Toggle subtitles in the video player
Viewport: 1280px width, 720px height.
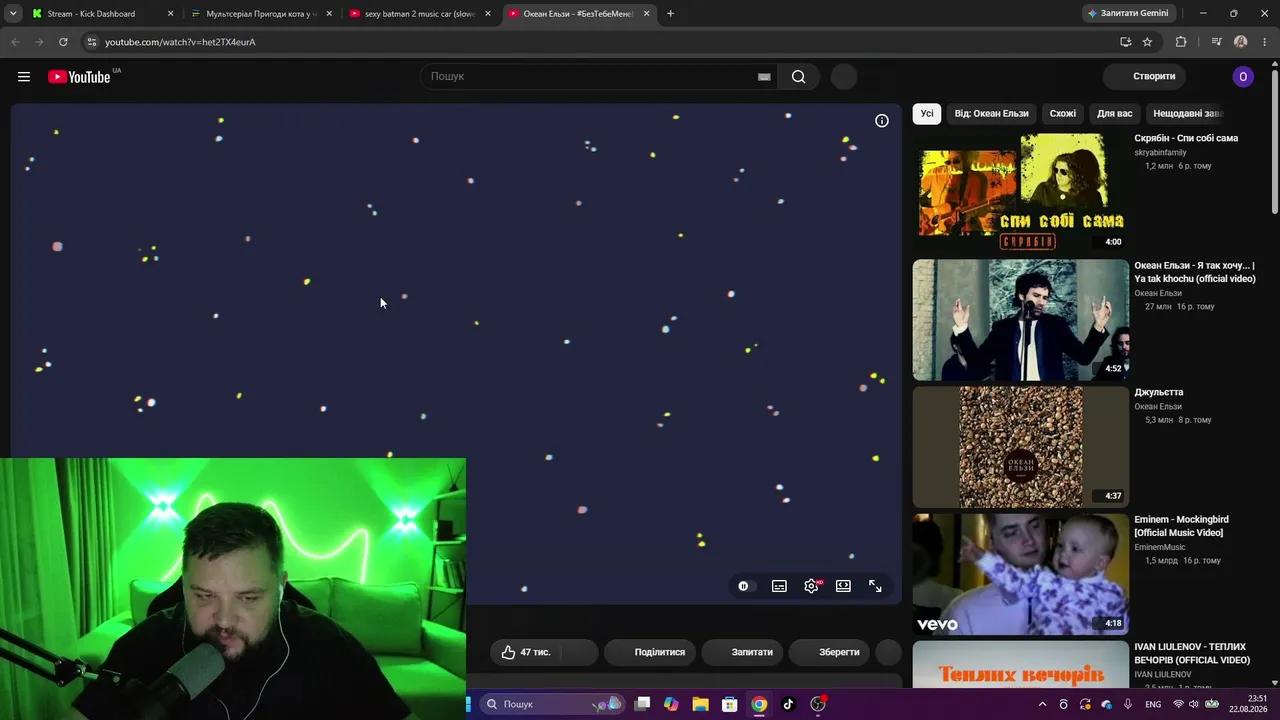click(x=779, y=586)
